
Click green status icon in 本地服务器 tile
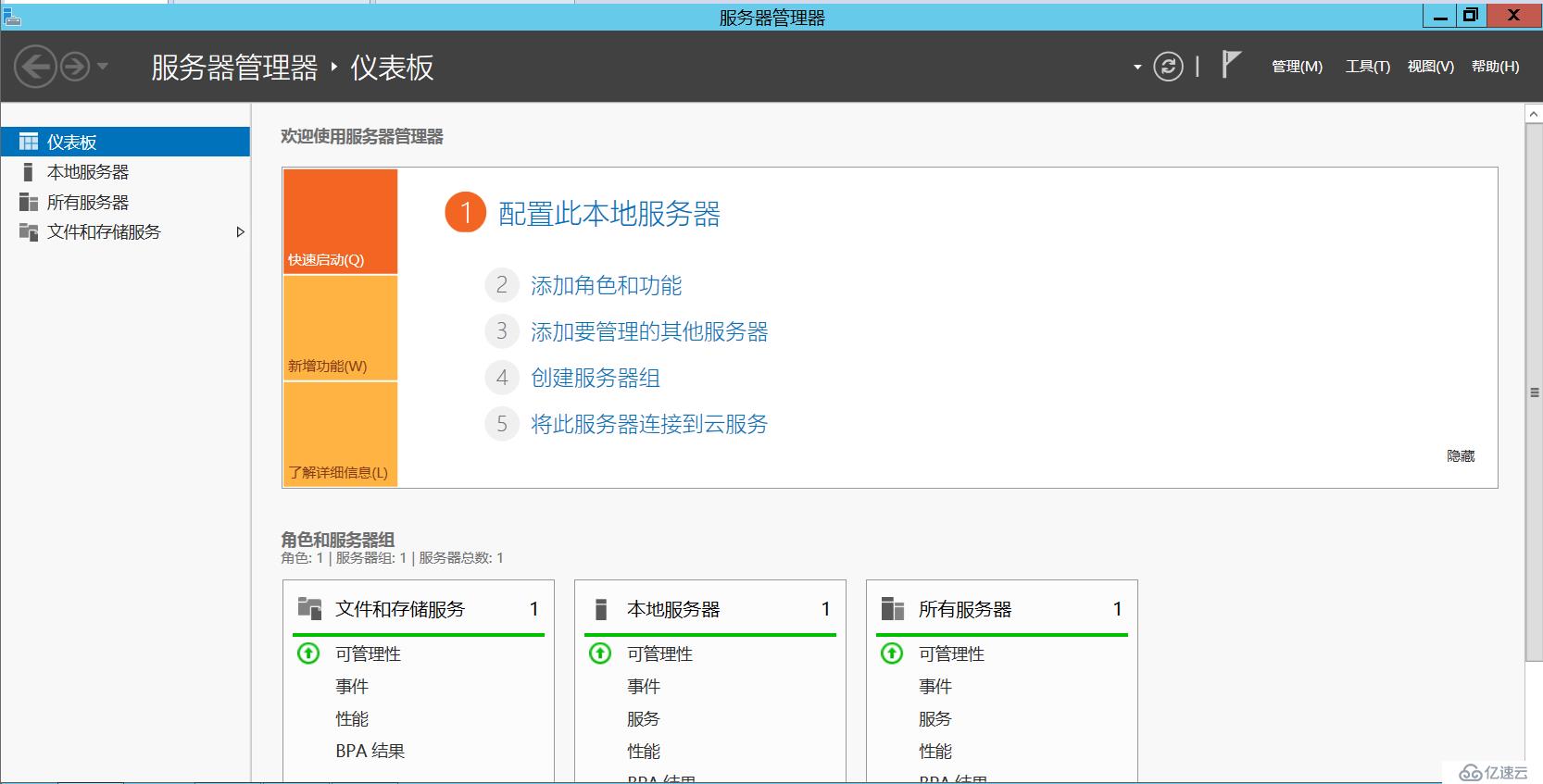[600, 653]
